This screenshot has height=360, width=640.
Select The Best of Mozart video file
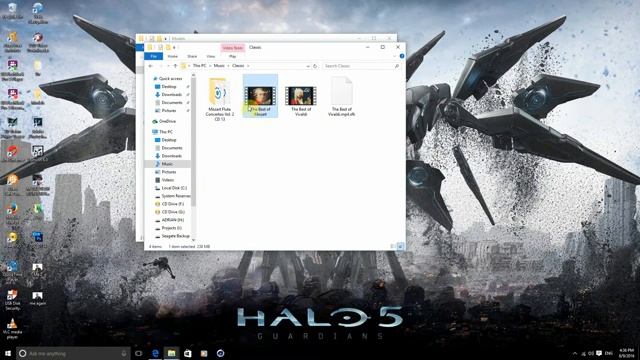[260, 96]
